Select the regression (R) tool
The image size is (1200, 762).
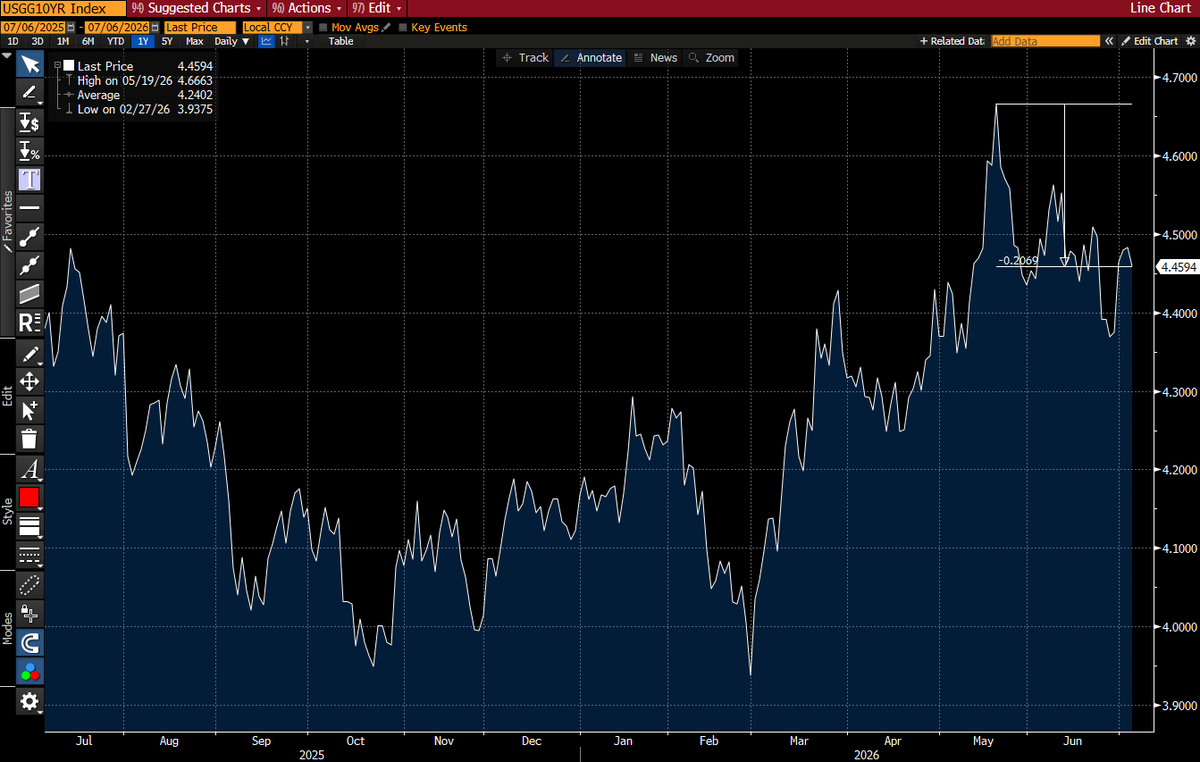(30, 323)
